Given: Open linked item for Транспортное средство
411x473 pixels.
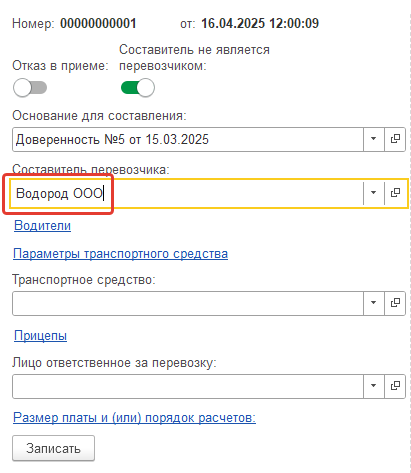Looking at the screenshot, I should click(395, 303).
